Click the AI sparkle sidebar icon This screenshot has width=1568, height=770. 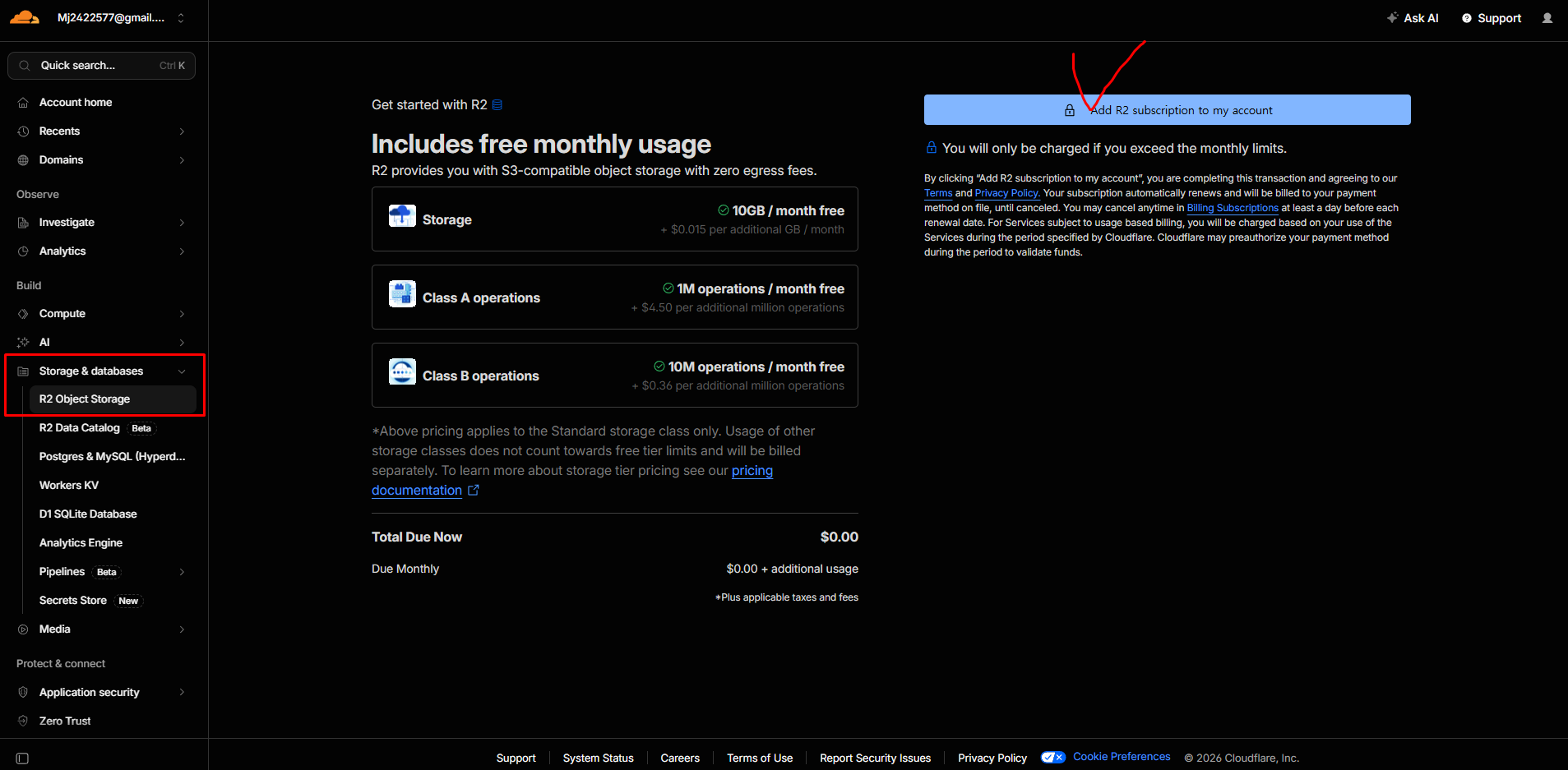(x=23, y=343)
